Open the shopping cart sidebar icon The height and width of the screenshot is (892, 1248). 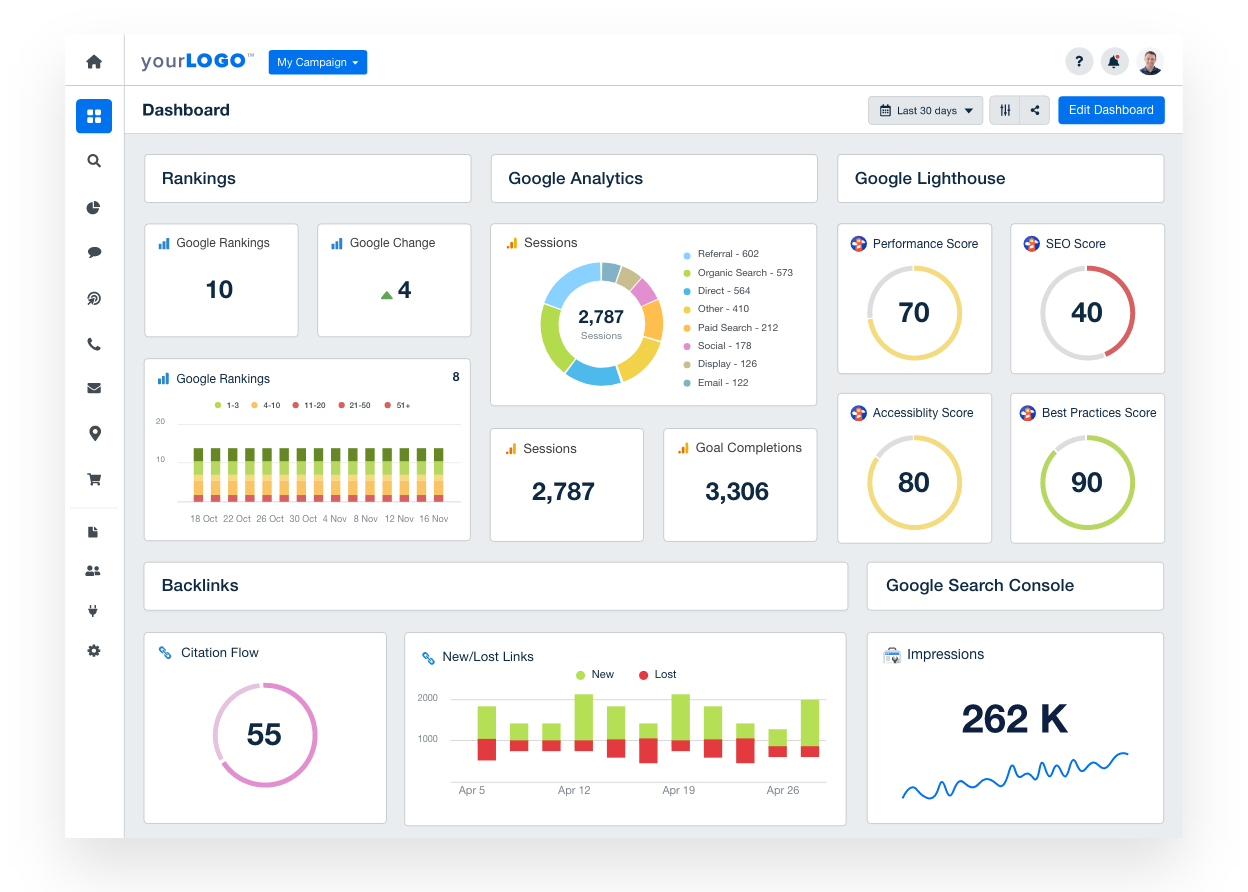94,479
